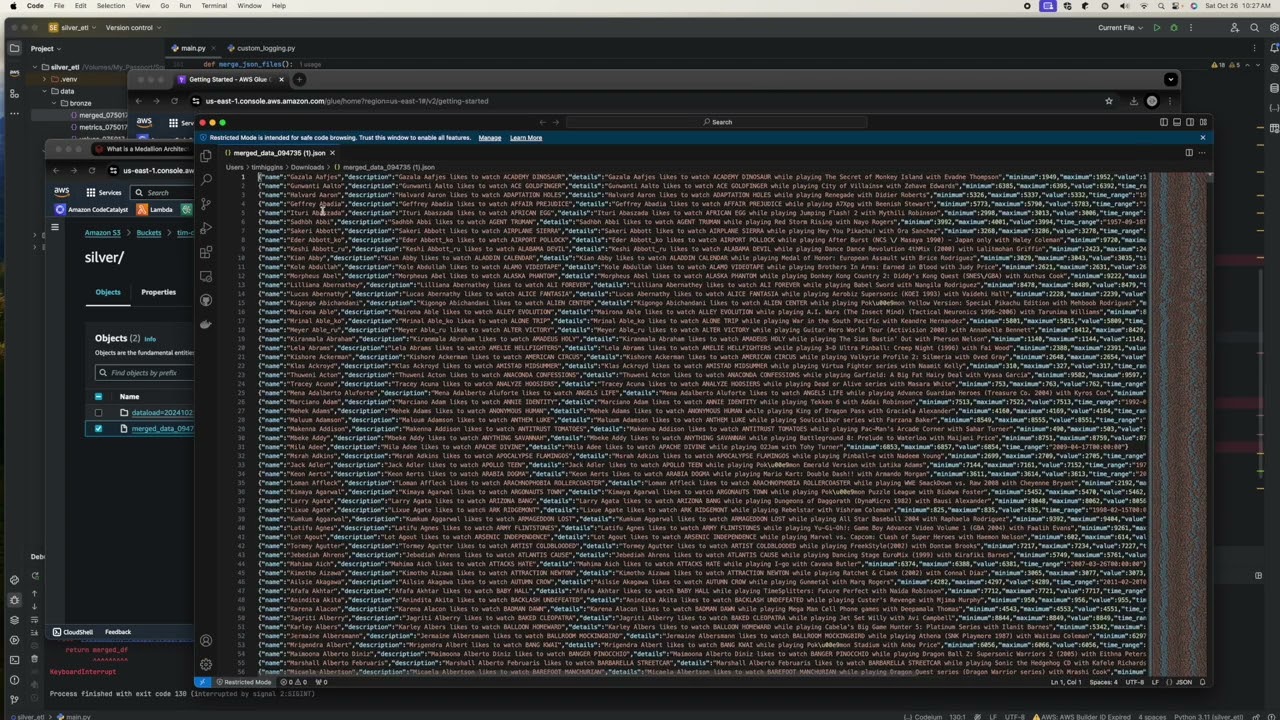
Task: Open Run and Debug view in VS Code
Action: [206, 228]
